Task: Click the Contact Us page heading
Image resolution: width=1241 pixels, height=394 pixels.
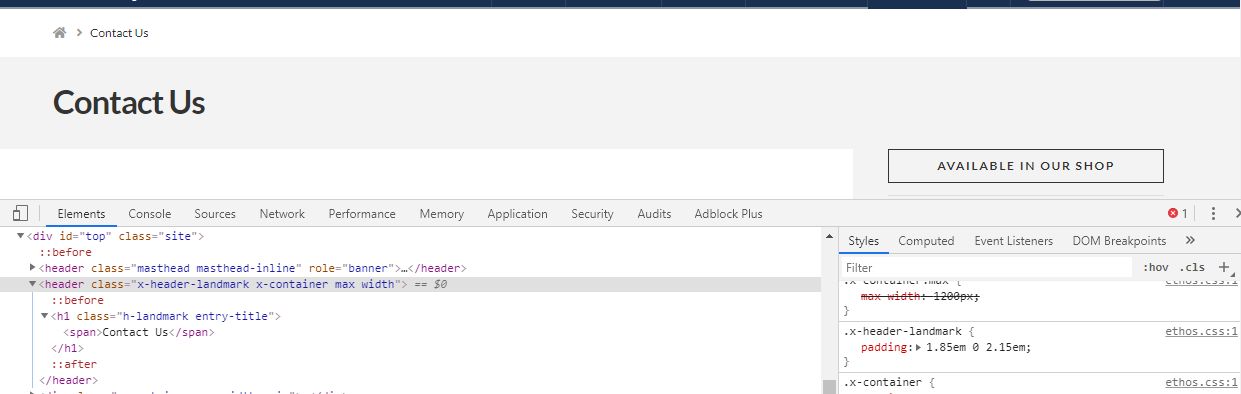Action: click(129, 102)
